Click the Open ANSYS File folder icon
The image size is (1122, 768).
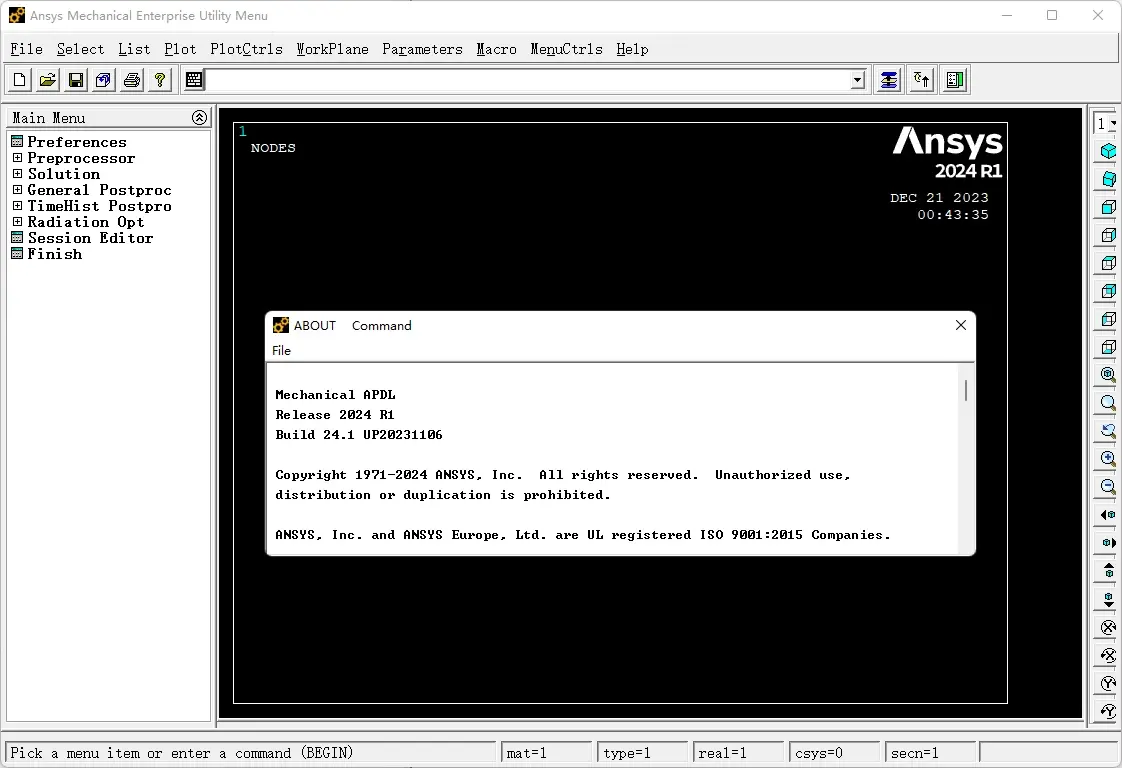[x=47, y=79]
